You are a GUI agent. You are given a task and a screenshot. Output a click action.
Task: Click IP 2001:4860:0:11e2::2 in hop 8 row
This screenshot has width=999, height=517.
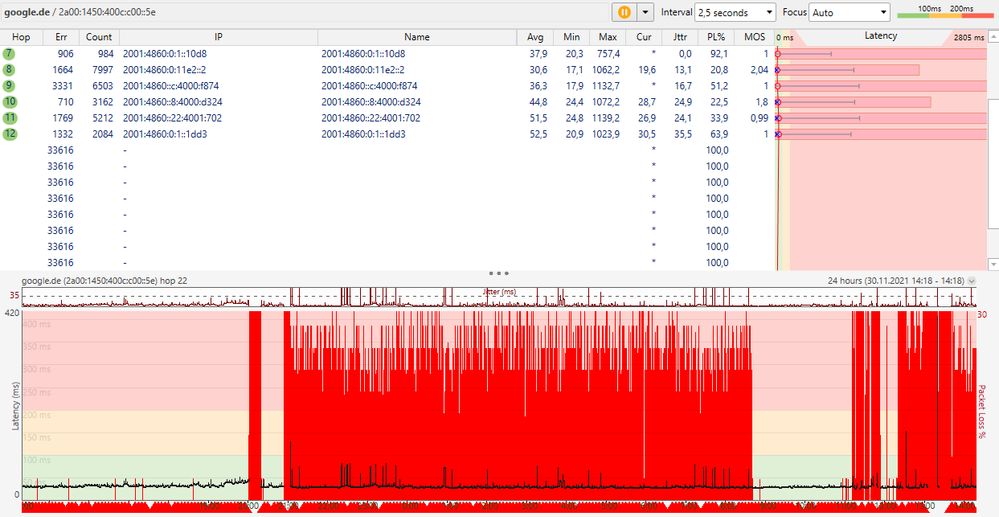click(x=164, y=70)
